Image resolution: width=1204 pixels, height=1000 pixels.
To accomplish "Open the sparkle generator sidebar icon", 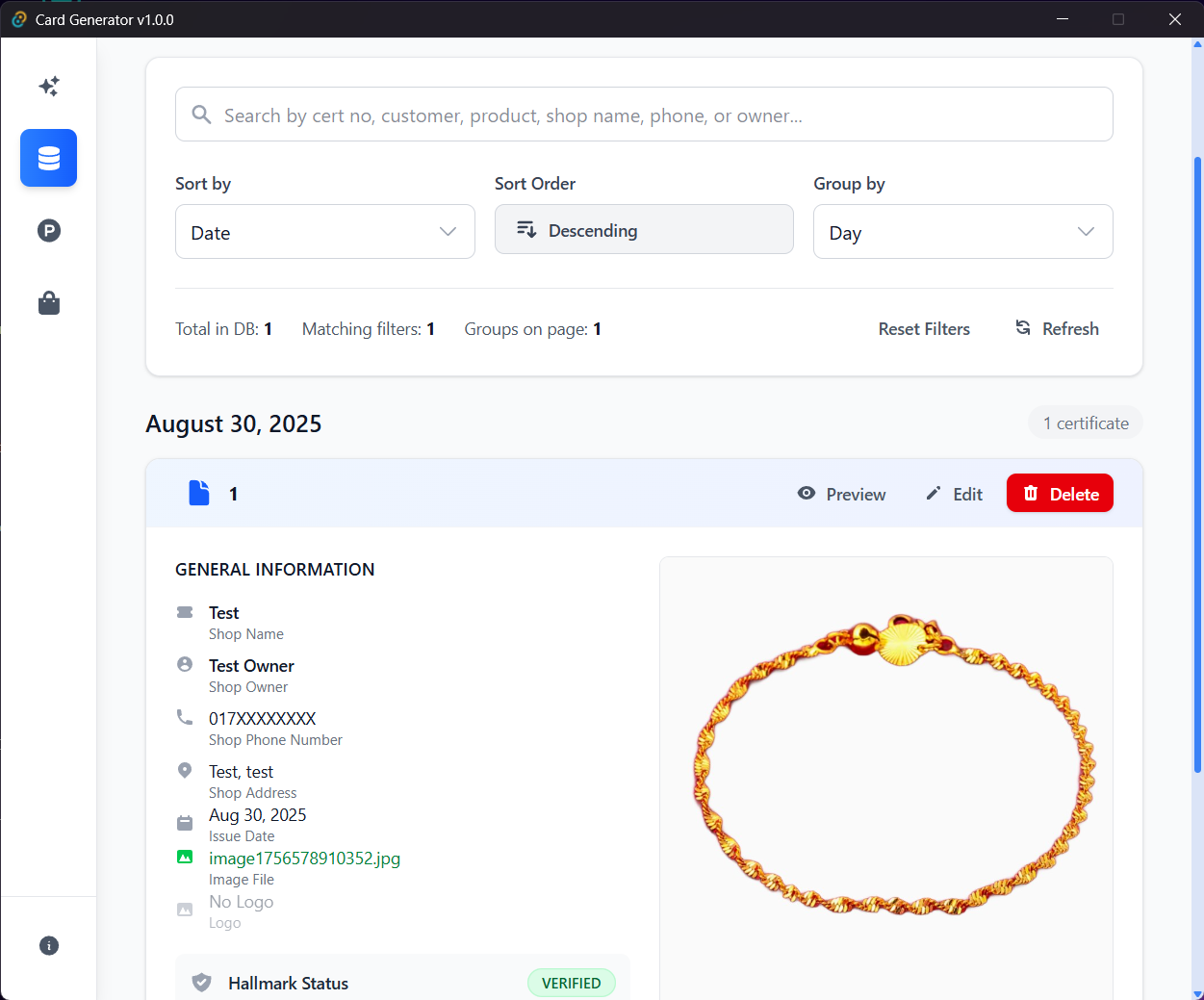I will [x=49, y=87].
